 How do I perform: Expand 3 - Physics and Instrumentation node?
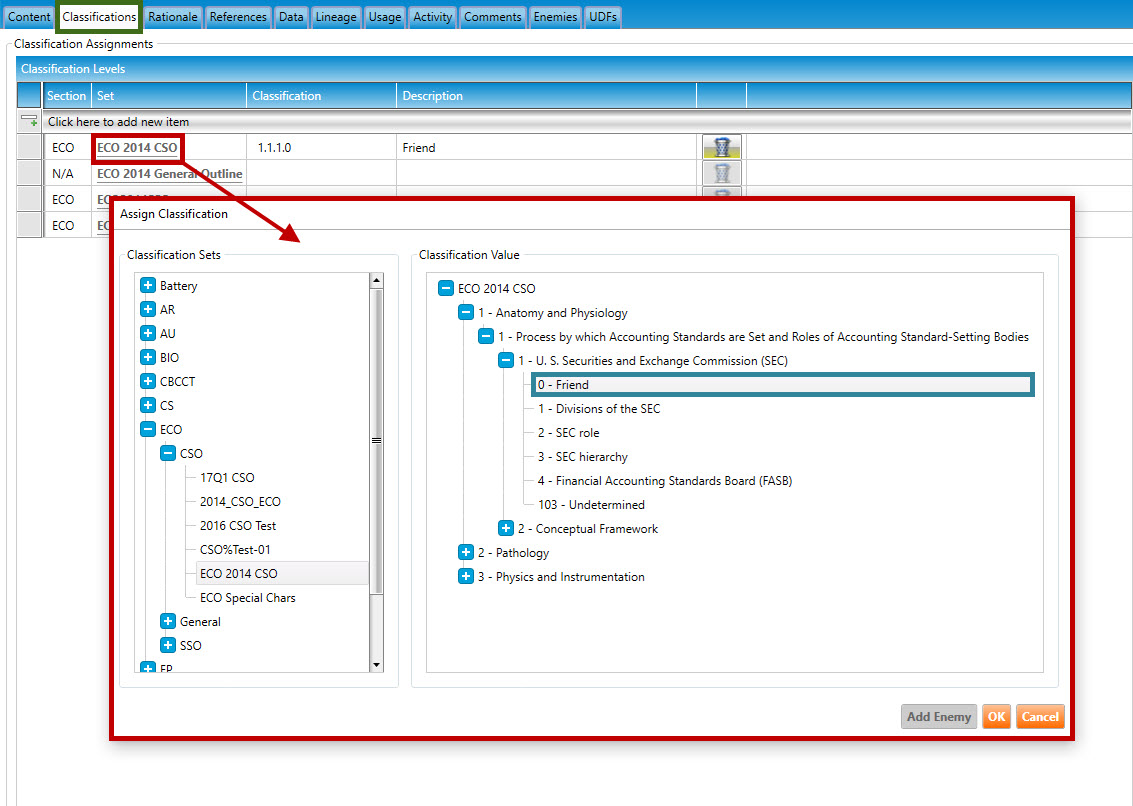[465, 576]
